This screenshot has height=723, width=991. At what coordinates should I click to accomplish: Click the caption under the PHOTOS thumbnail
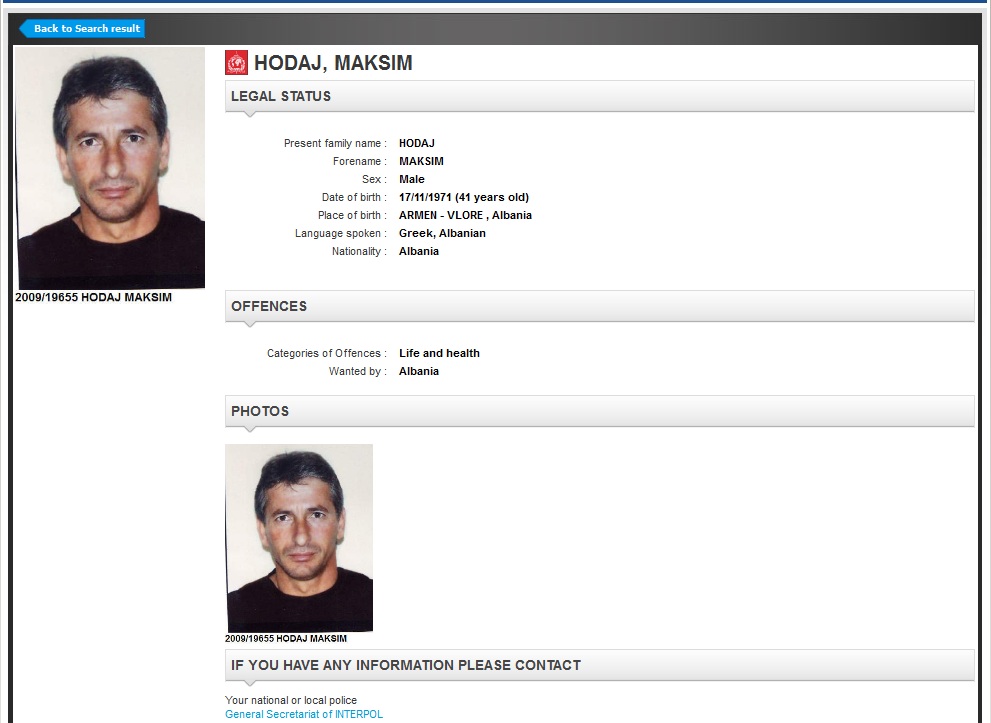[286, 638]
